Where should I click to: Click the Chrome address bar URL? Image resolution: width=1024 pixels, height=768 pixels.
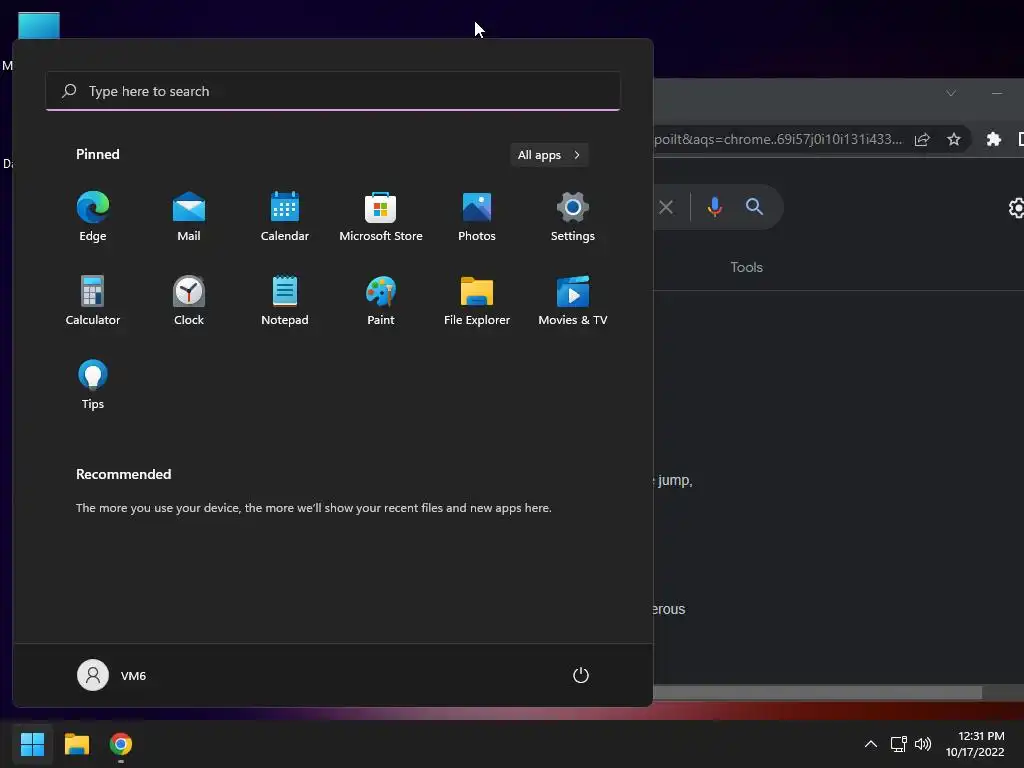coord(778,139)
